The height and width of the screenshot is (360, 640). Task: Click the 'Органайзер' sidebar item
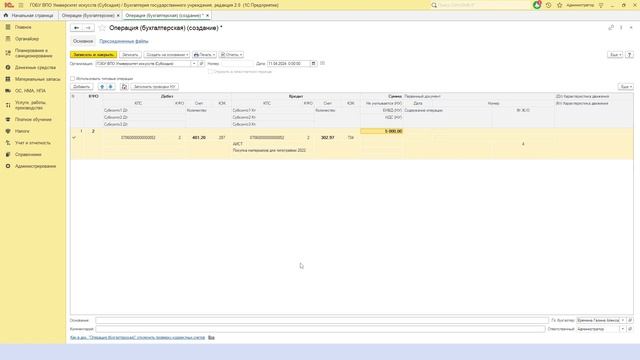point(27,39)
